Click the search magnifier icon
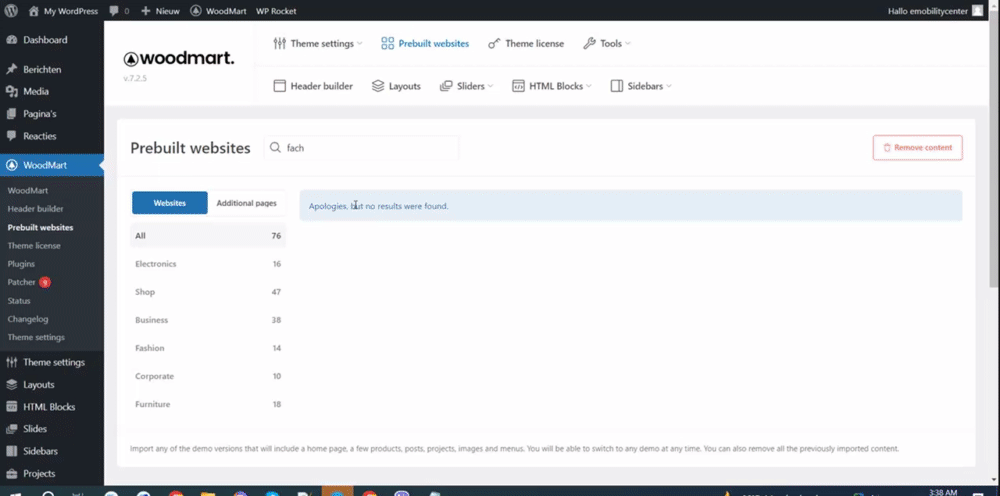Viewport: 1000px width, 496px height. tap(276, 147)
